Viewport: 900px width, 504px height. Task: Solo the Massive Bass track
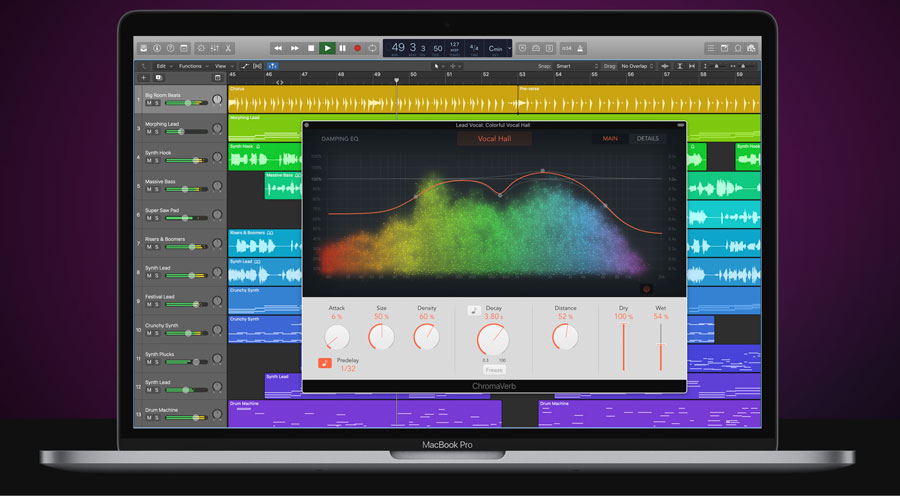[x=157, y=189]
